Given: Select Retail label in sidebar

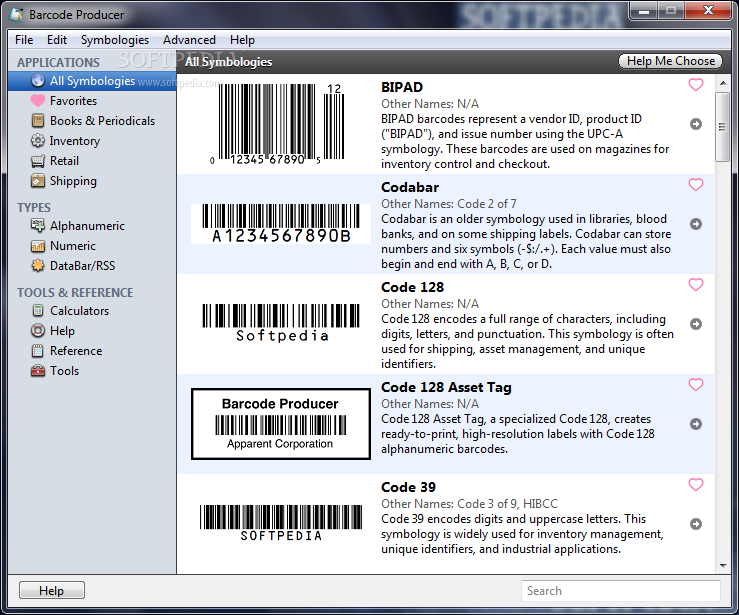Looking at the screenshot, I should point(65,161).
